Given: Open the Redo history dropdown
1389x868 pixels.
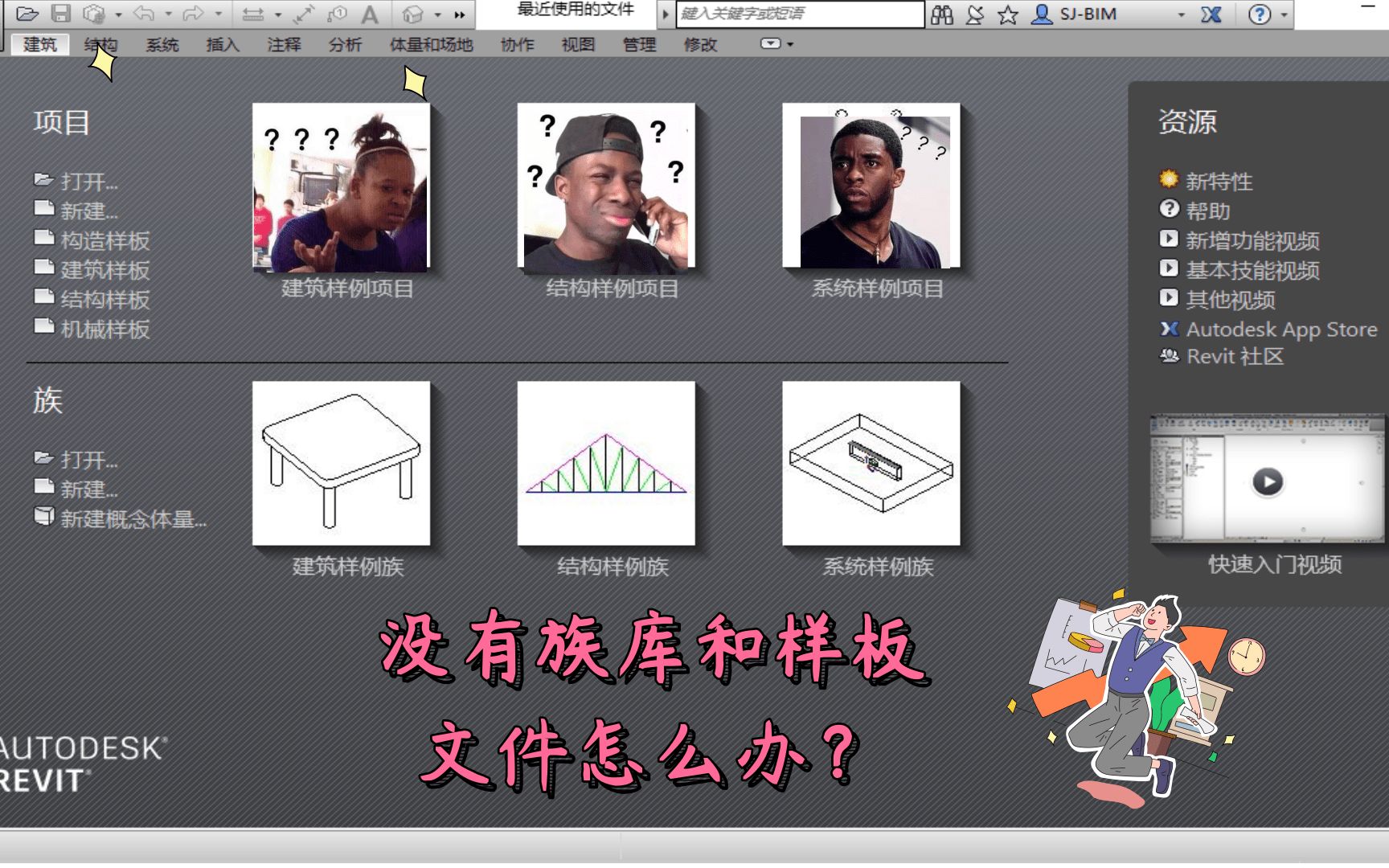Looking at the screenshot, I should click(x=218, y=14).
